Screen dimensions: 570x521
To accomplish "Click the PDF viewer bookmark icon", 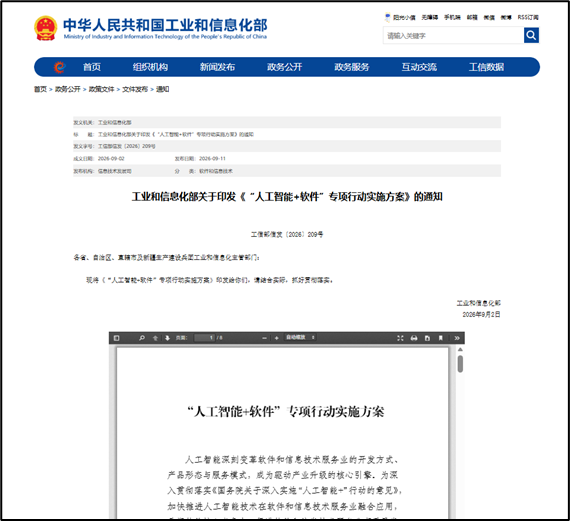I will pyautogui.click(x=441, y=338).
